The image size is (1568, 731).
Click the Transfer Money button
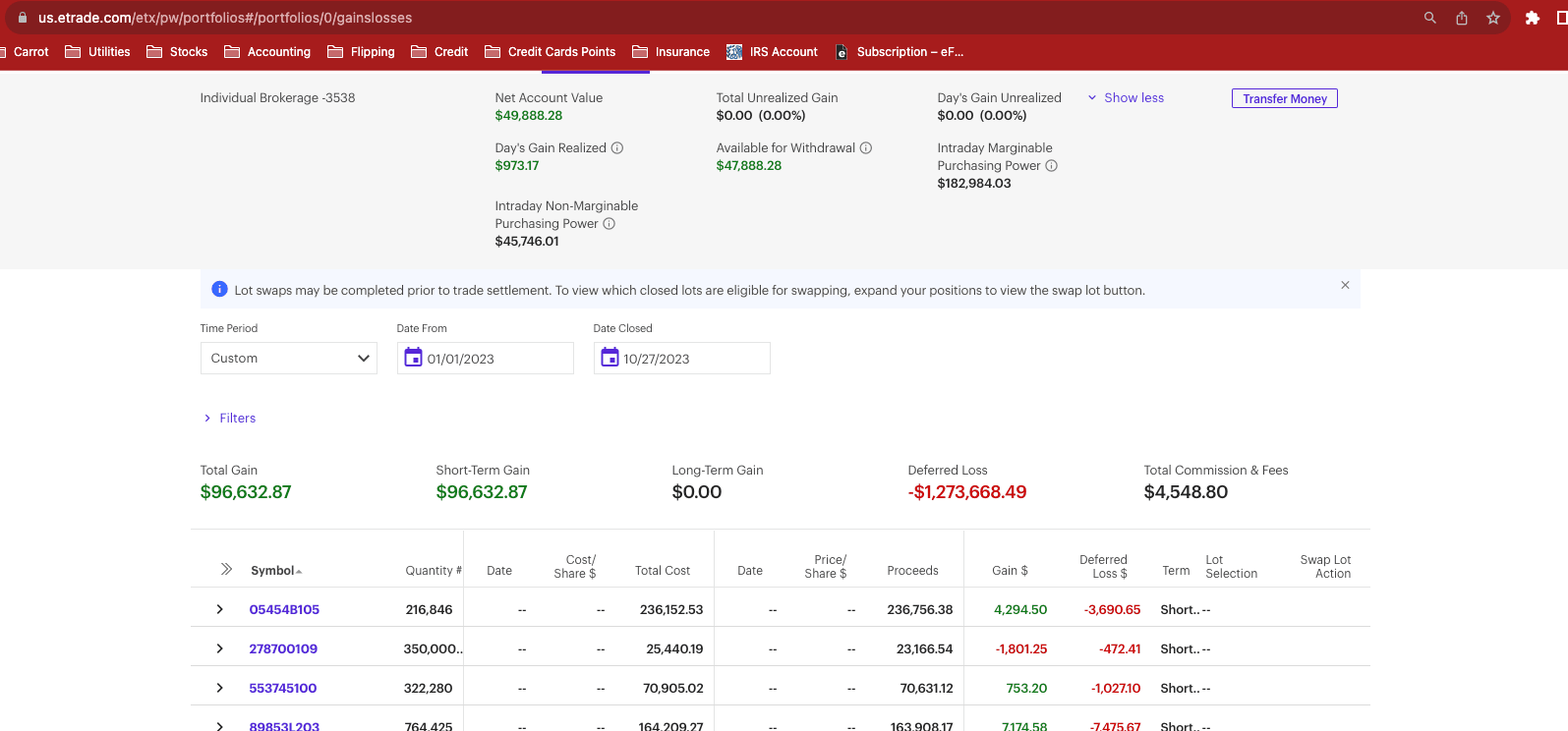click(1284, 98)
